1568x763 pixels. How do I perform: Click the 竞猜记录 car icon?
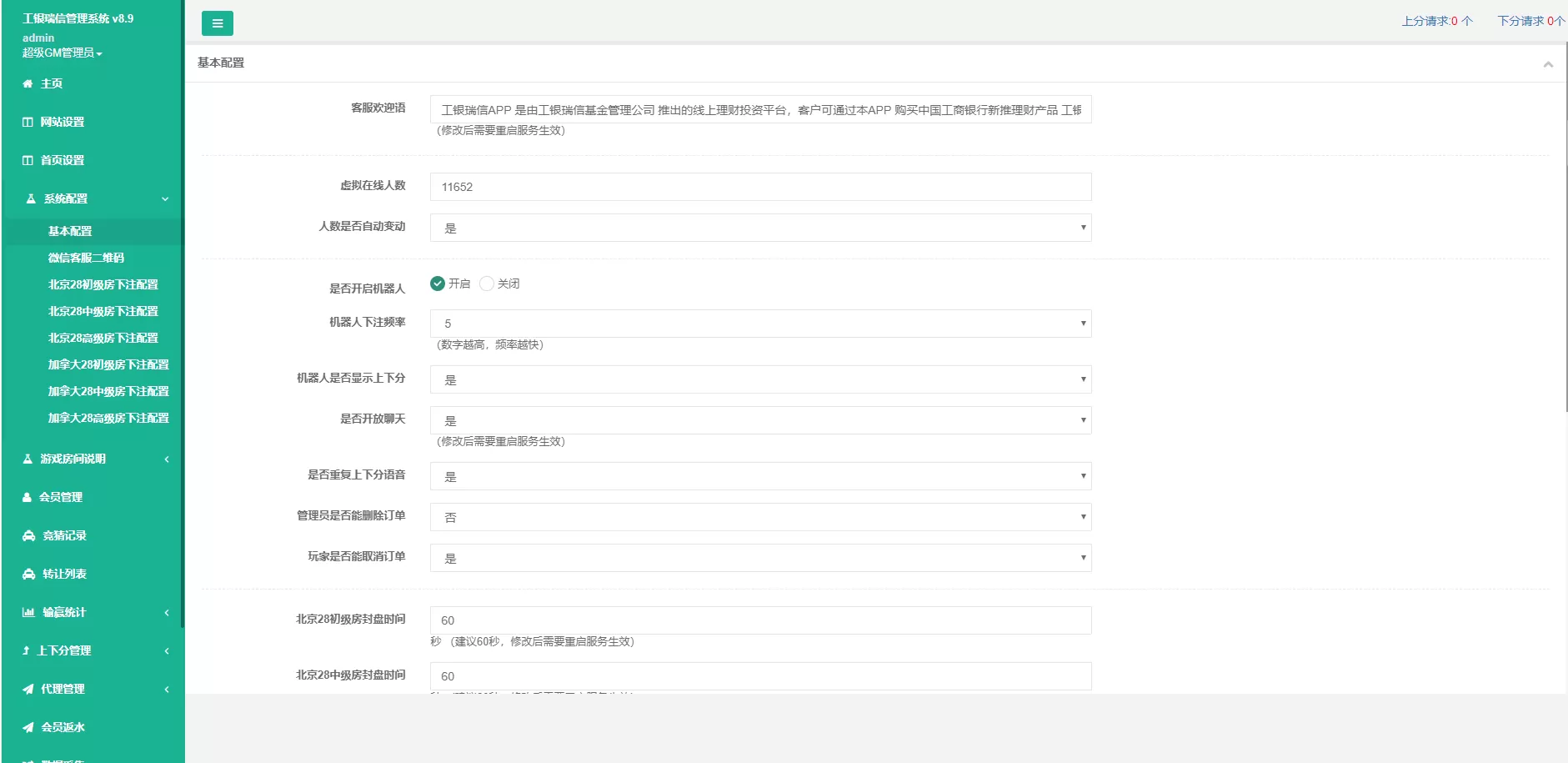pos(28,535)
